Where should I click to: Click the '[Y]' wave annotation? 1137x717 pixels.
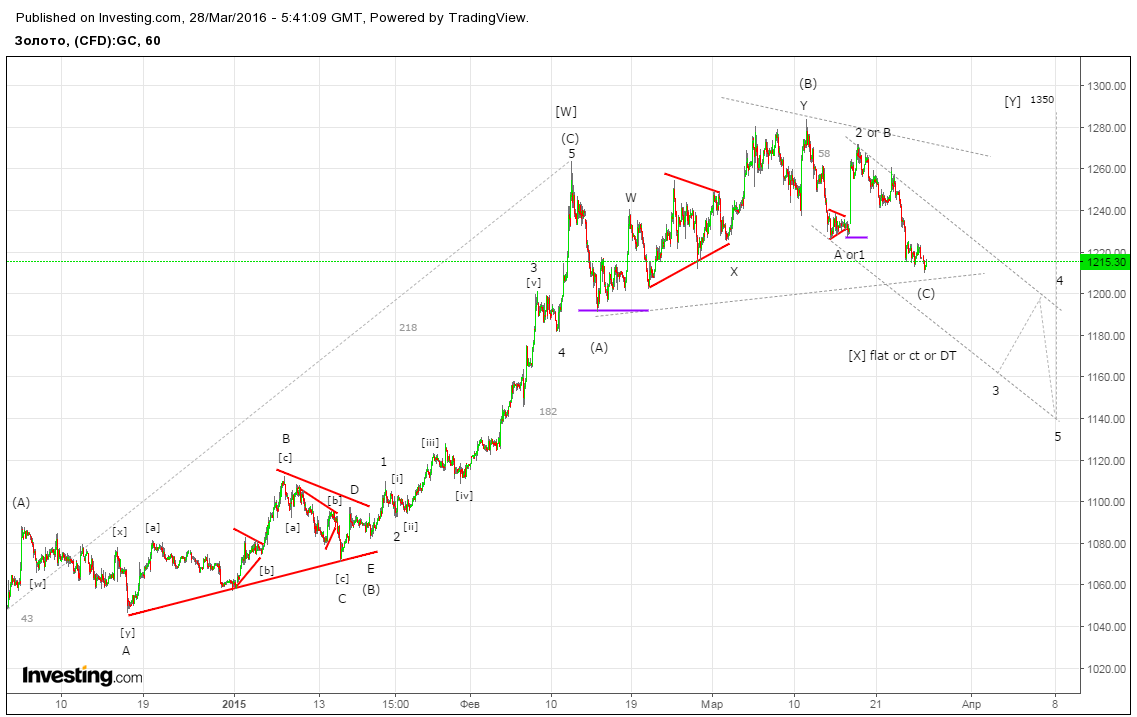[1012, 101]
